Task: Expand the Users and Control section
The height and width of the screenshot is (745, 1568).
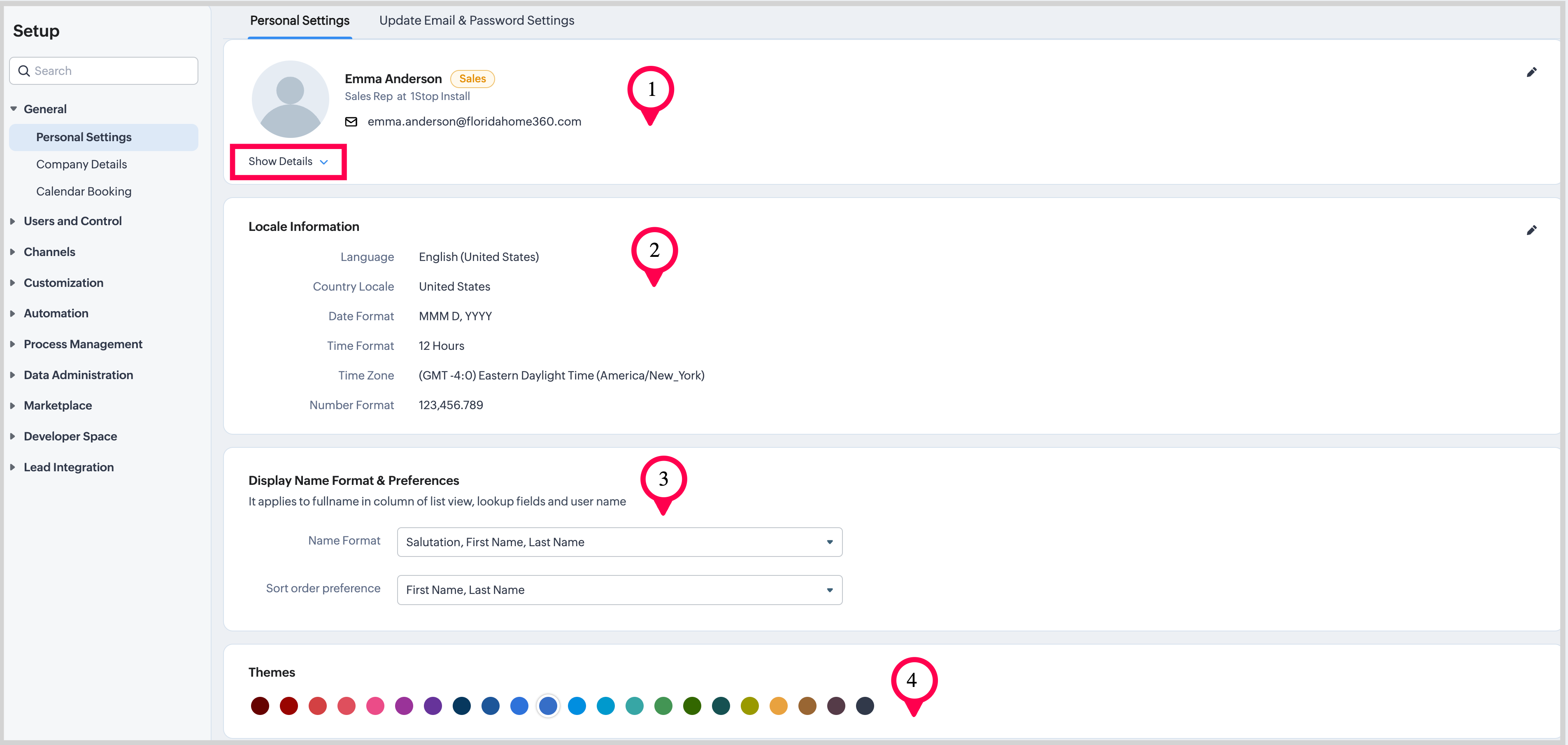Action: click(x=72, y=221)
